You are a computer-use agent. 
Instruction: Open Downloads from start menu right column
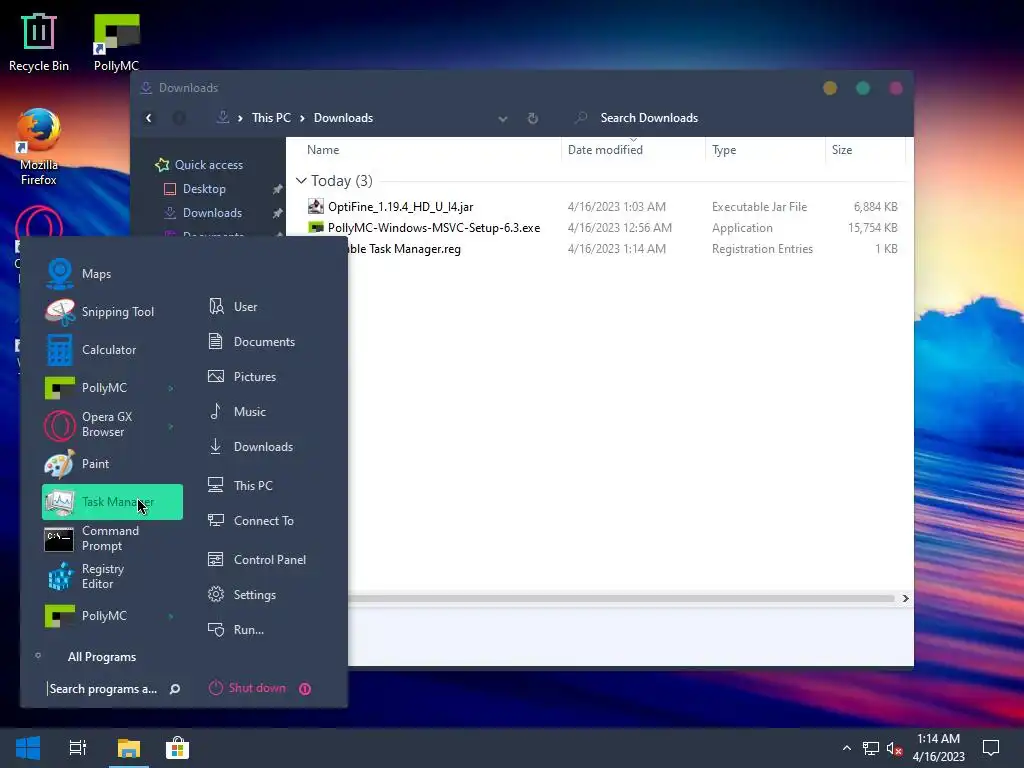(x=250, y=447)
